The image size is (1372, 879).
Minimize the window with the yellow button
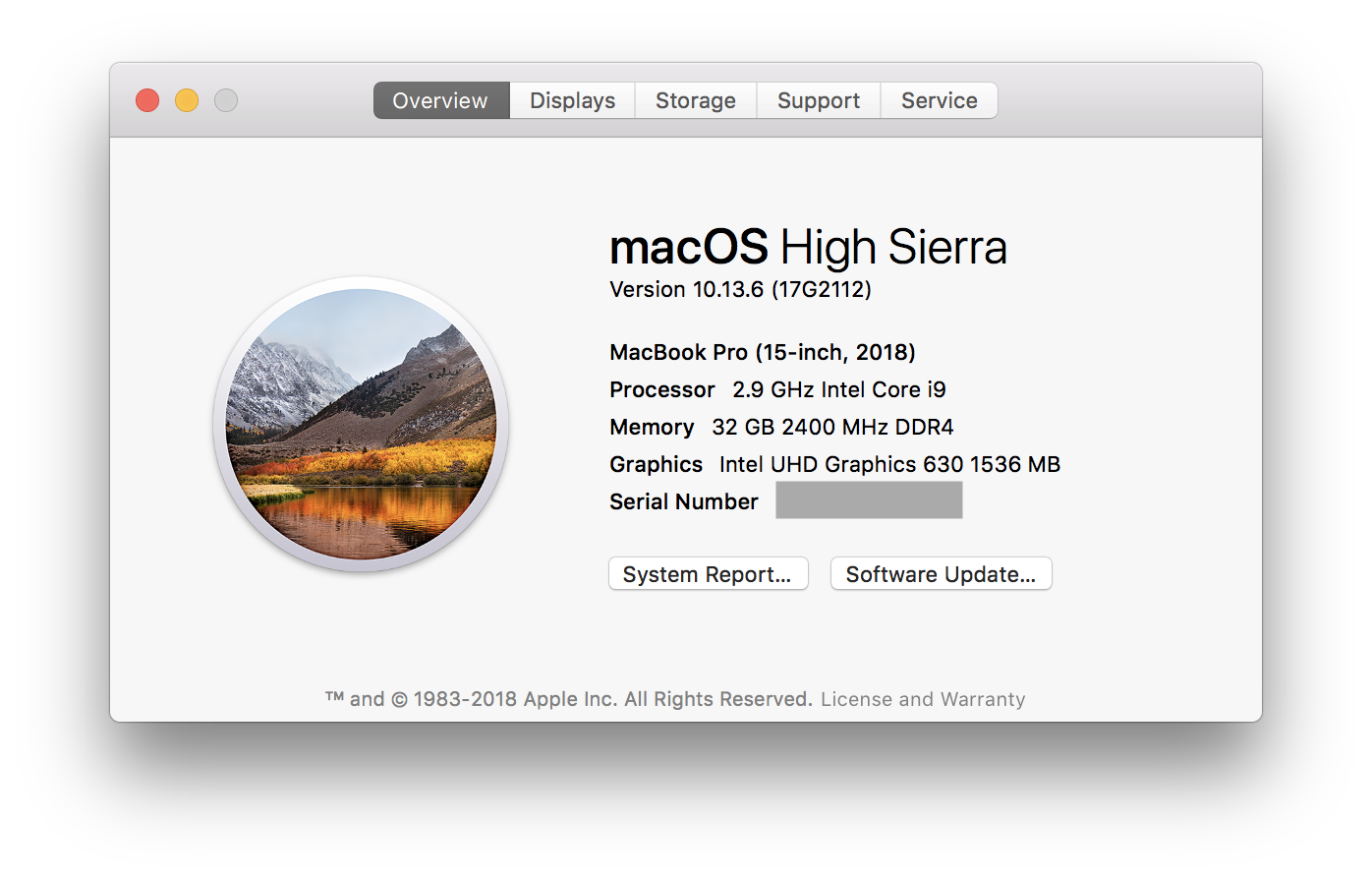point(186,99)
